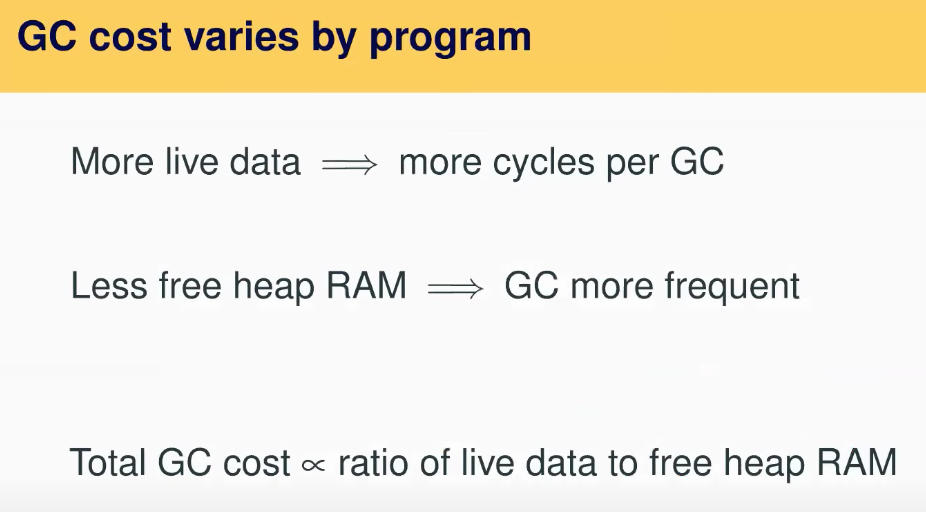This screenshot has width=926, height=512.
Task: Click the text 'Less free heap RAM'
Action: [238, 287]
